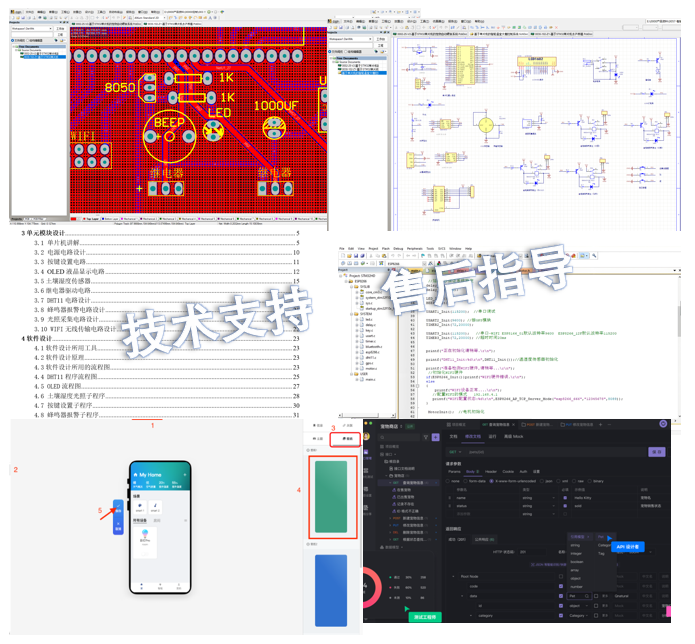
Task: Open the GET method dropdown in the URL bar
Action: (x=455, y=452)
